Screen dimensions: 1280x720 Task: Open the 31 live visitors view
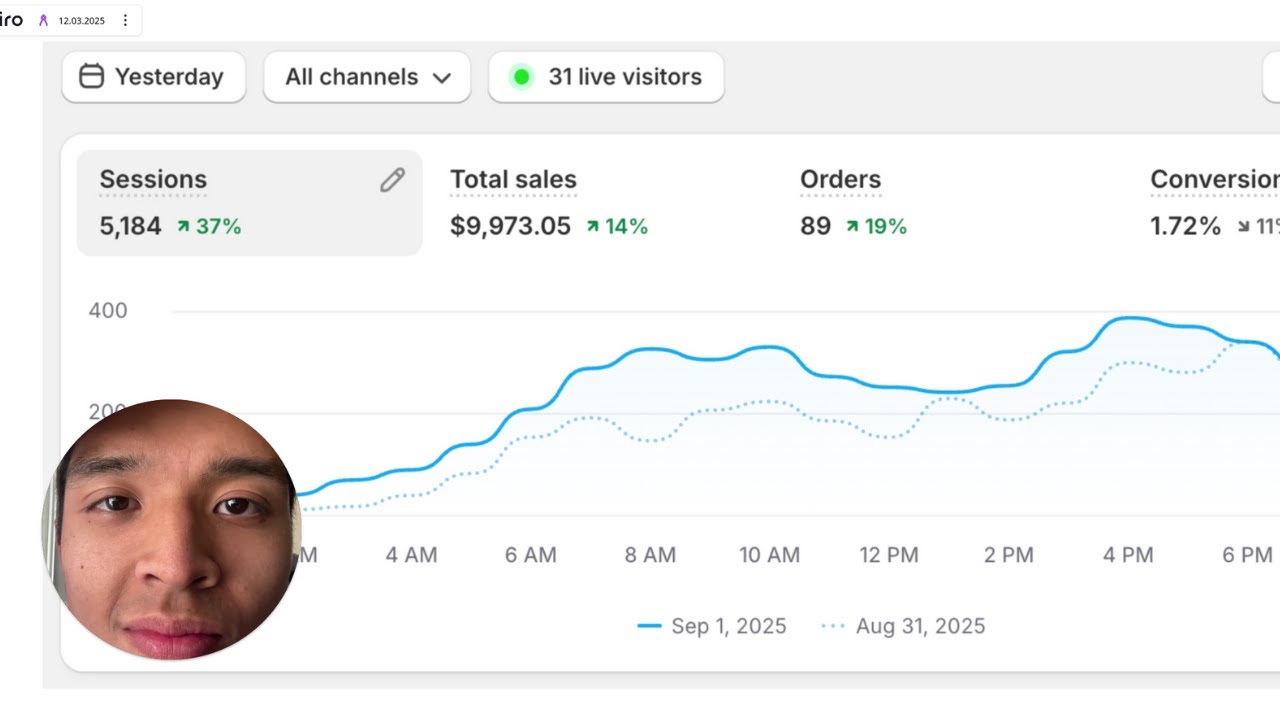624,77
